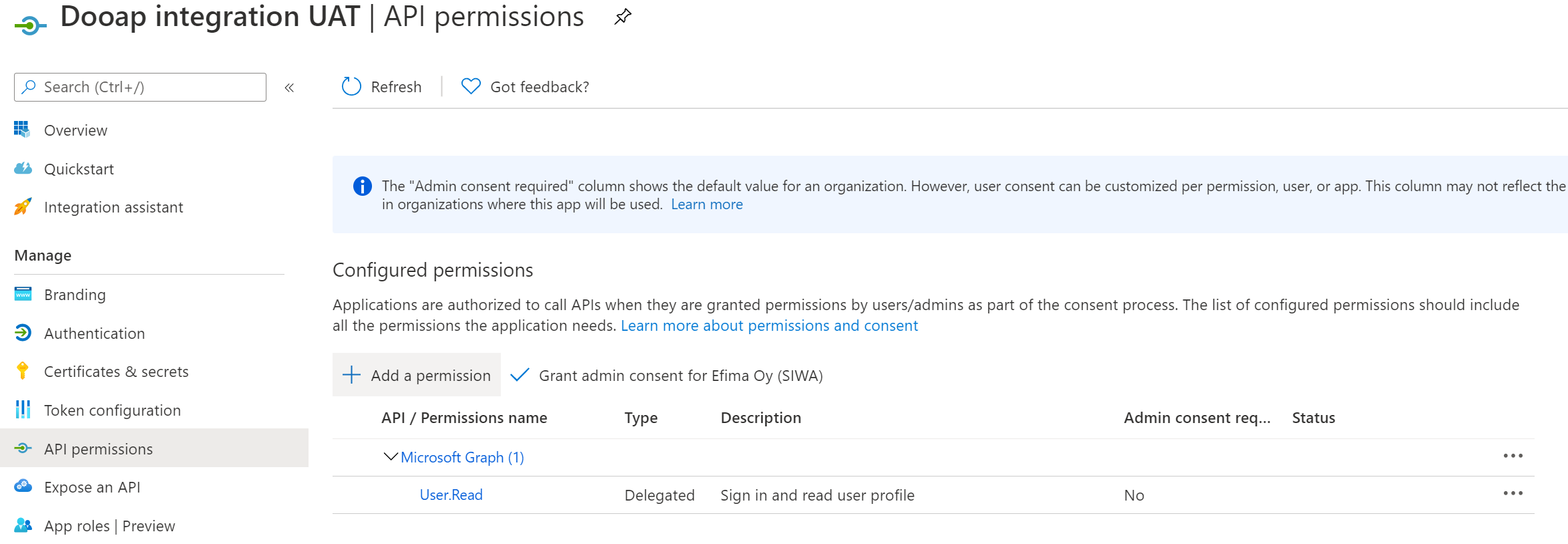Click the Manage section heading
The image size is (1568, 544).
point(43,255)
